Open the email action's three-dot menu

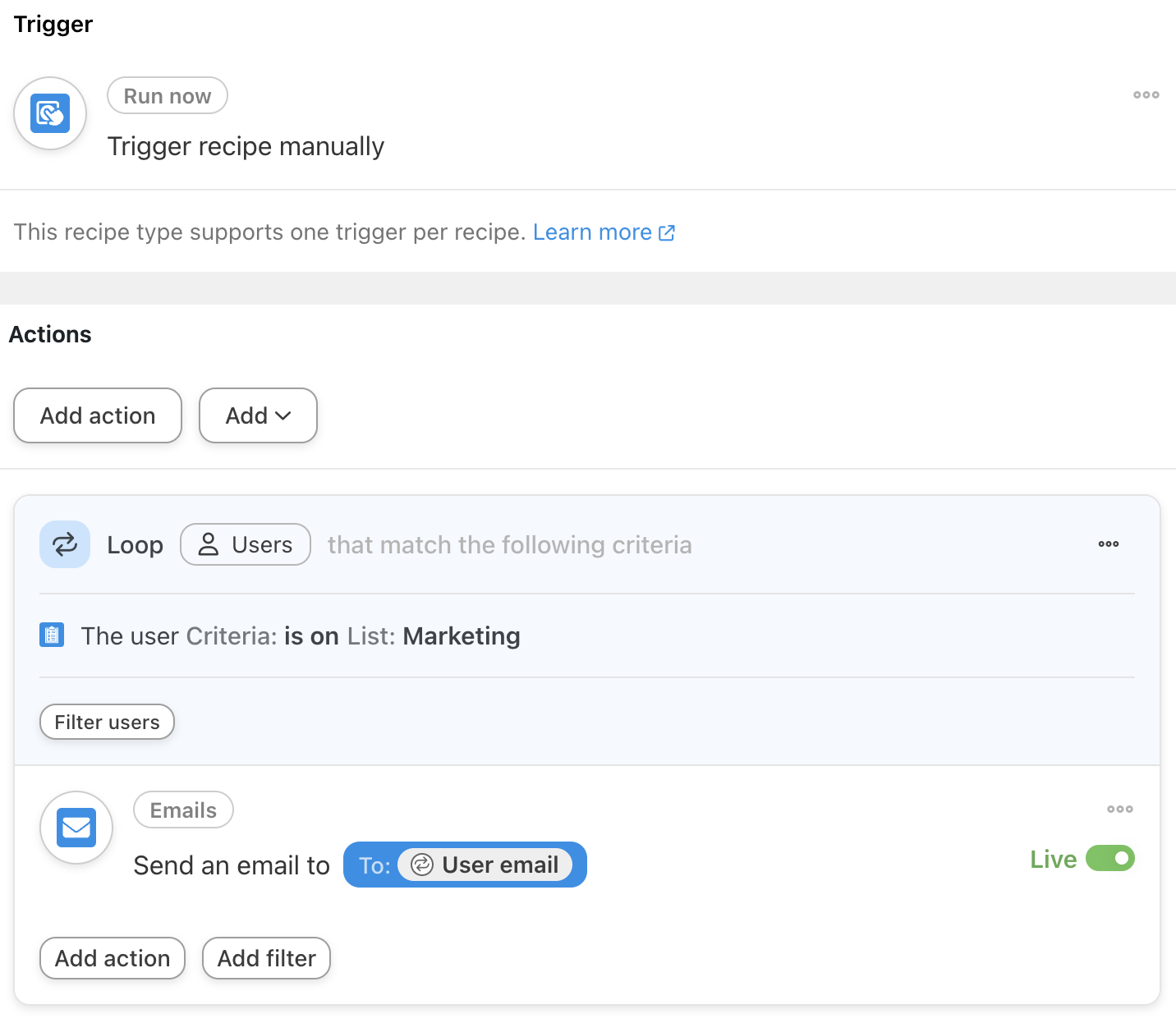(x=1119, y=810)
